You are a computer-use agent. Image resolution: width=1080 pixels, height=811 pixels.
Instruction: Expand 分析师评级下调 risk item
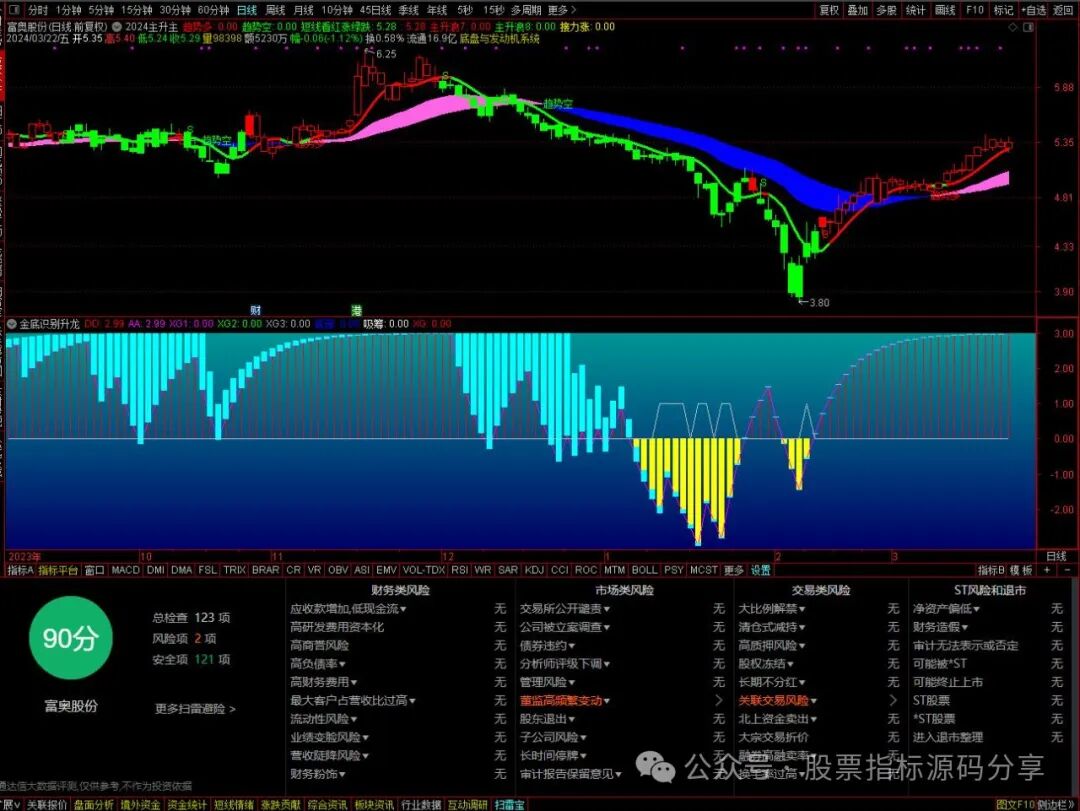pos(565,664)
